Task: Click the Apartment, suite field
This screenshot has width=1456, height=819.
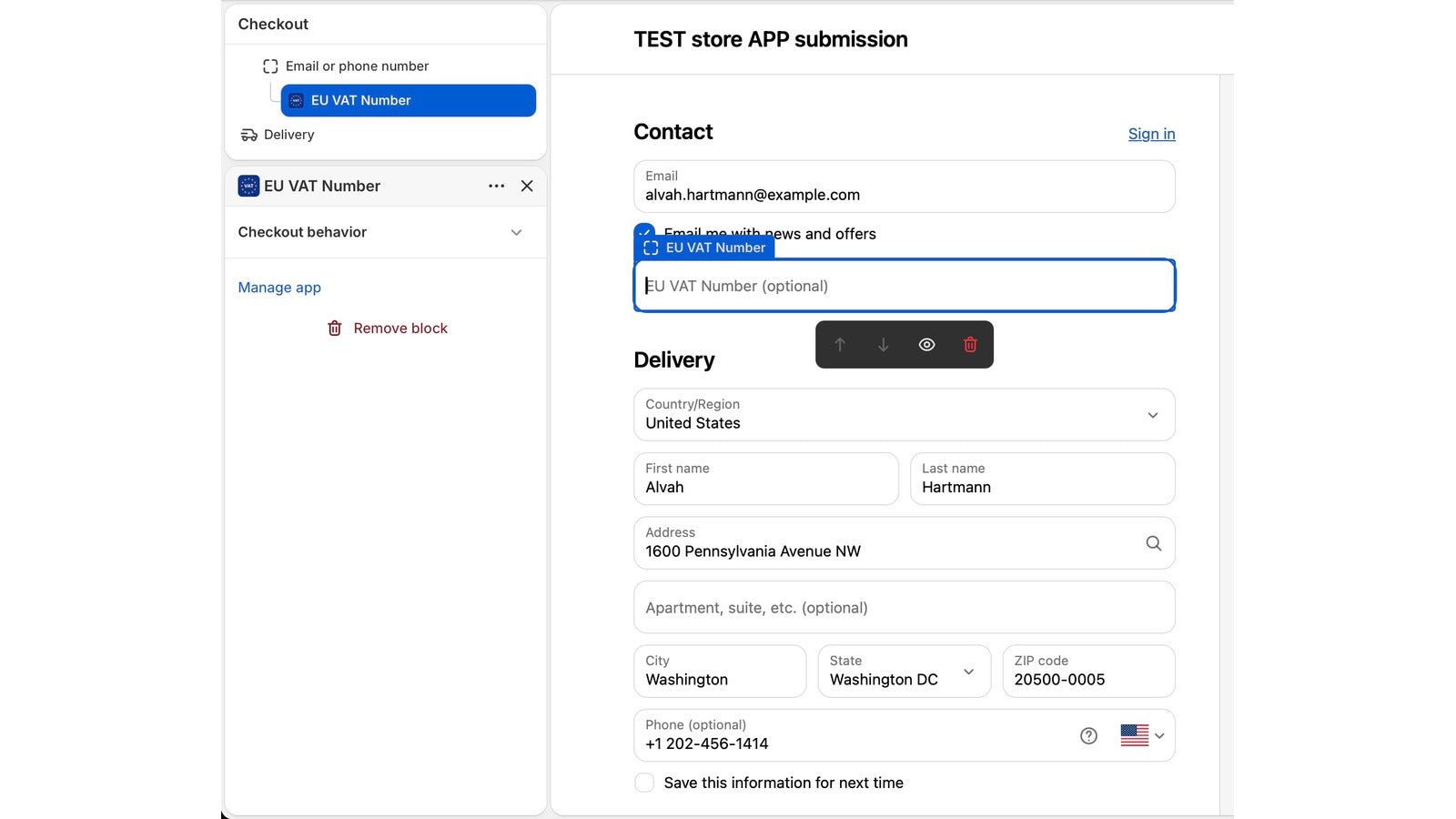Action: tap(905, 607)
